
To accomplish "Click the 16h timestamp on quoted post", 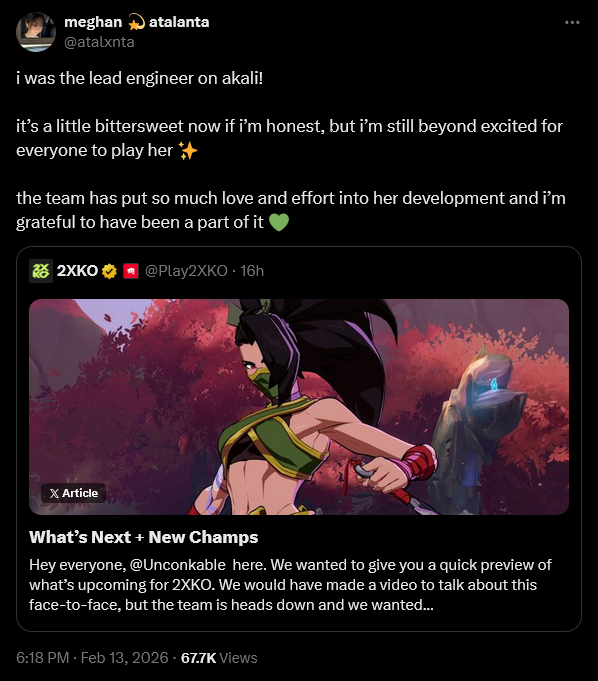I will point(252,271).
